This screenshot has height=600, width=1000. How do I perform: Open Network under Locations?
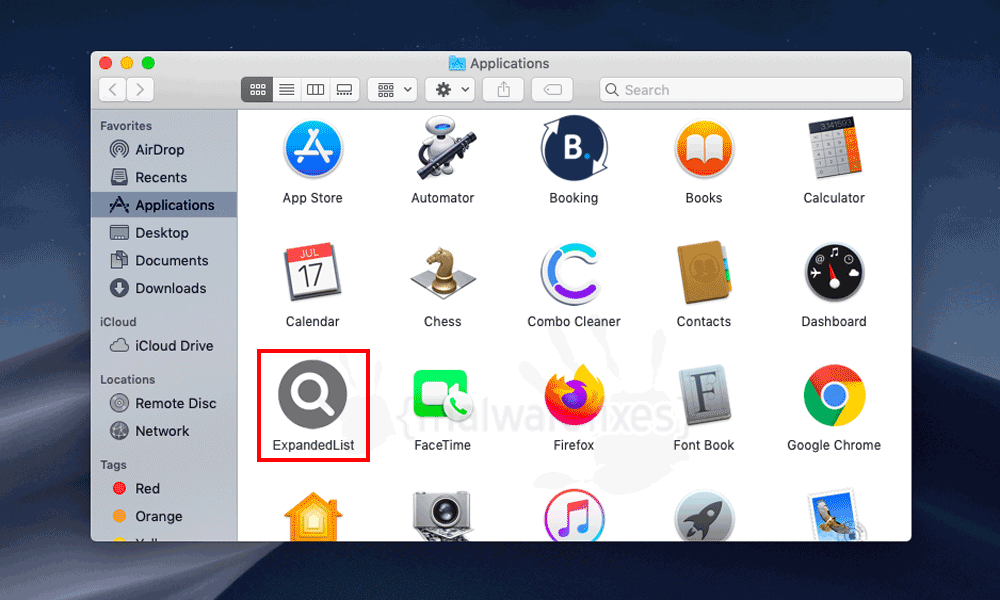[x=164, y=431]
